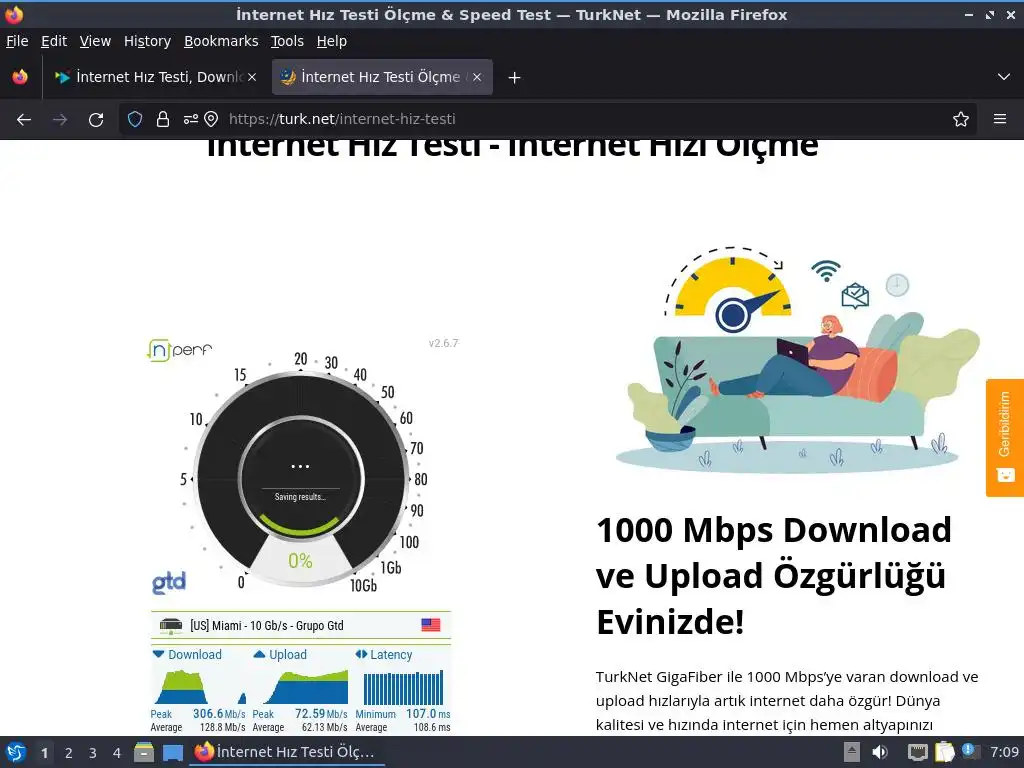Switch to the İnternet Hız Testi, Download tab
This screenshot has width=1024, height=768.
pyautogui.click(x=155, y=77)
